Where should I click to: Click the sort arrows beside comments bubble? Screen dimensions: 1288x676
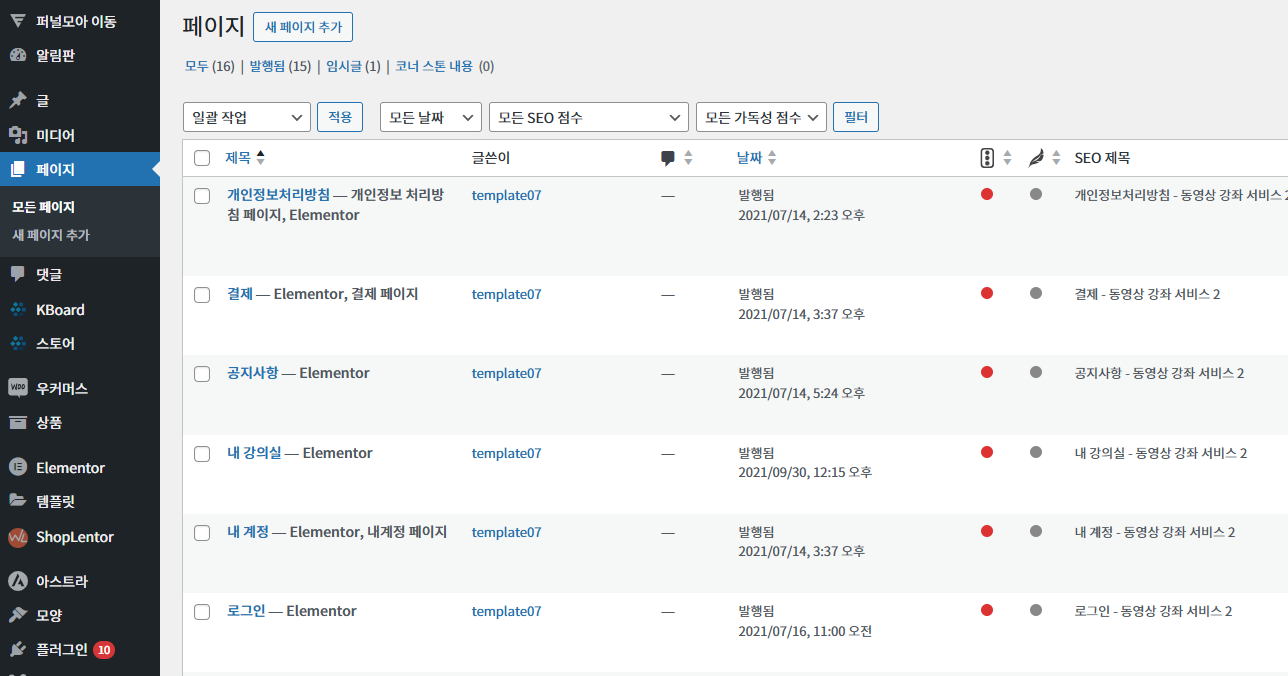coord(688,158)
